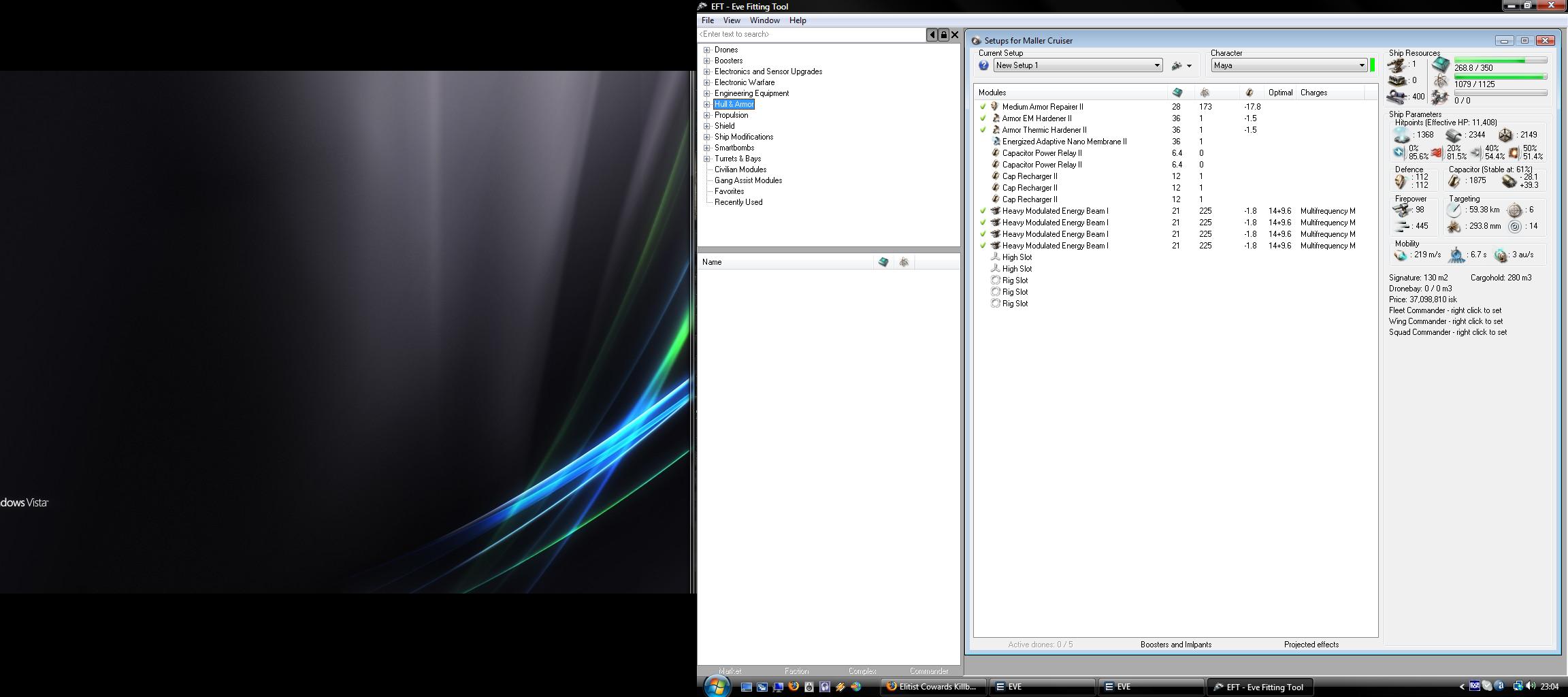Viewport: 1568px width, 697px height.
Task: Select Energized Adaptive Nano Membrane II row
Action: click(1175, 142)
